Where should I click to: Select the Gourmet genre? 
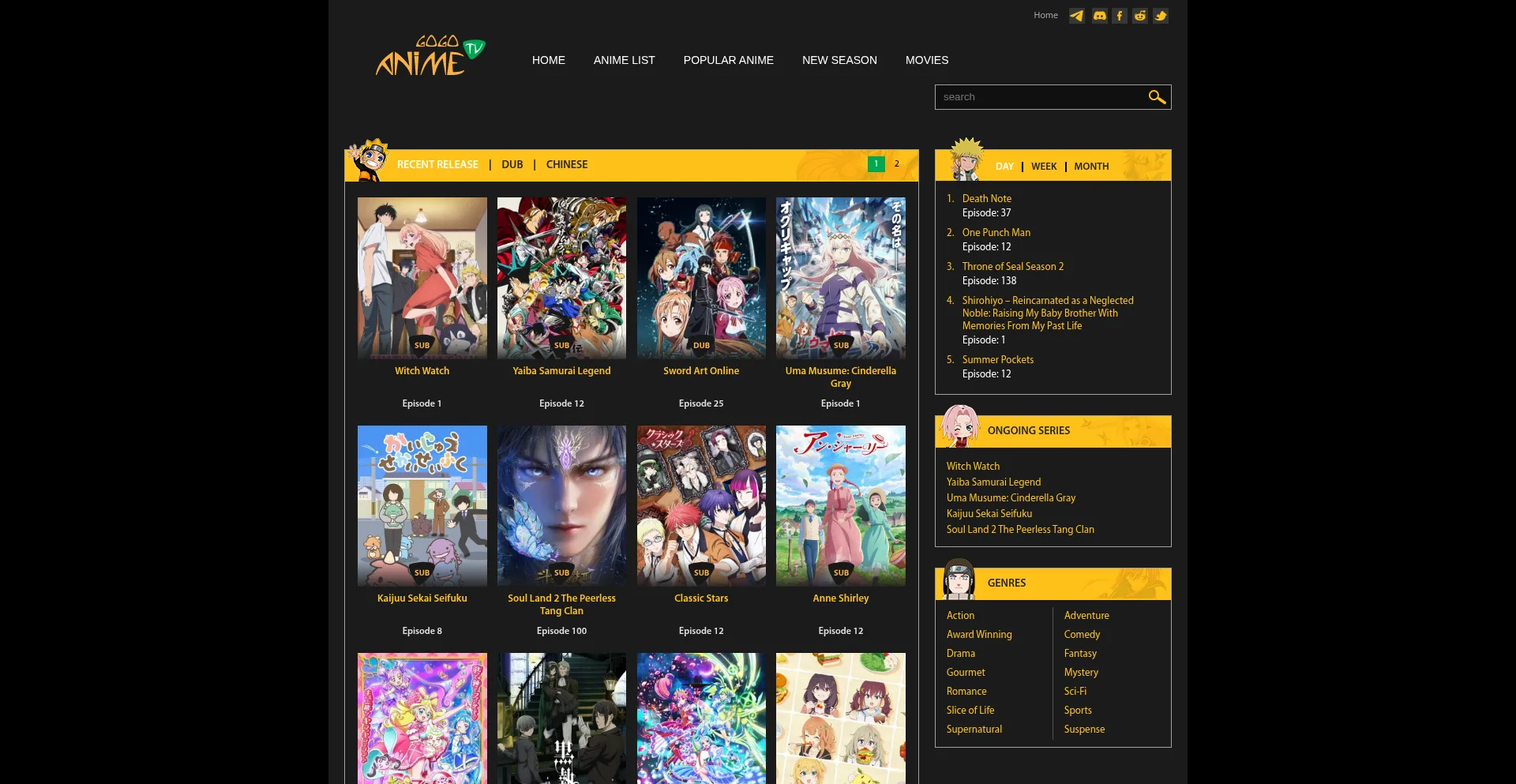966,673
